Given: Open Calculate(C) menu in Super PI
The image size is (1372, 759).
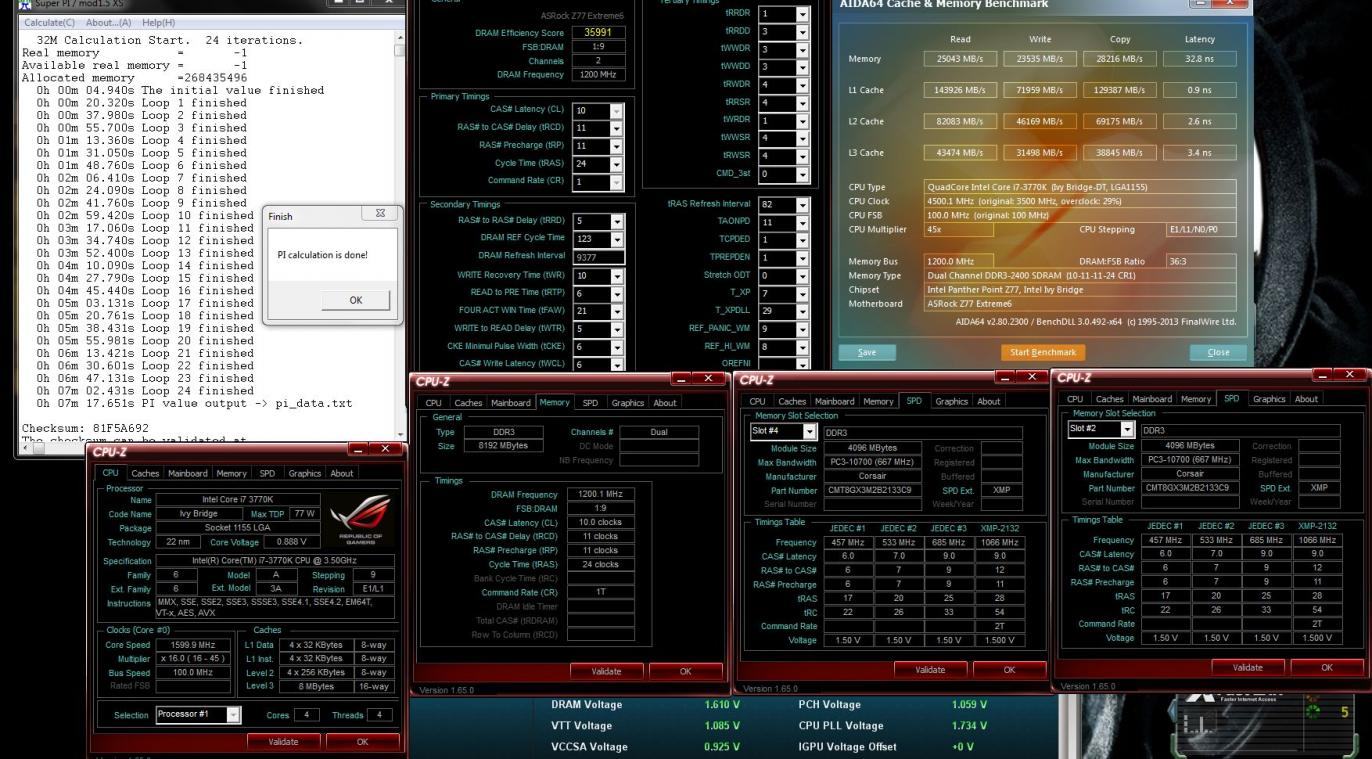Looking at the screenshot, I should pos(51,22).
